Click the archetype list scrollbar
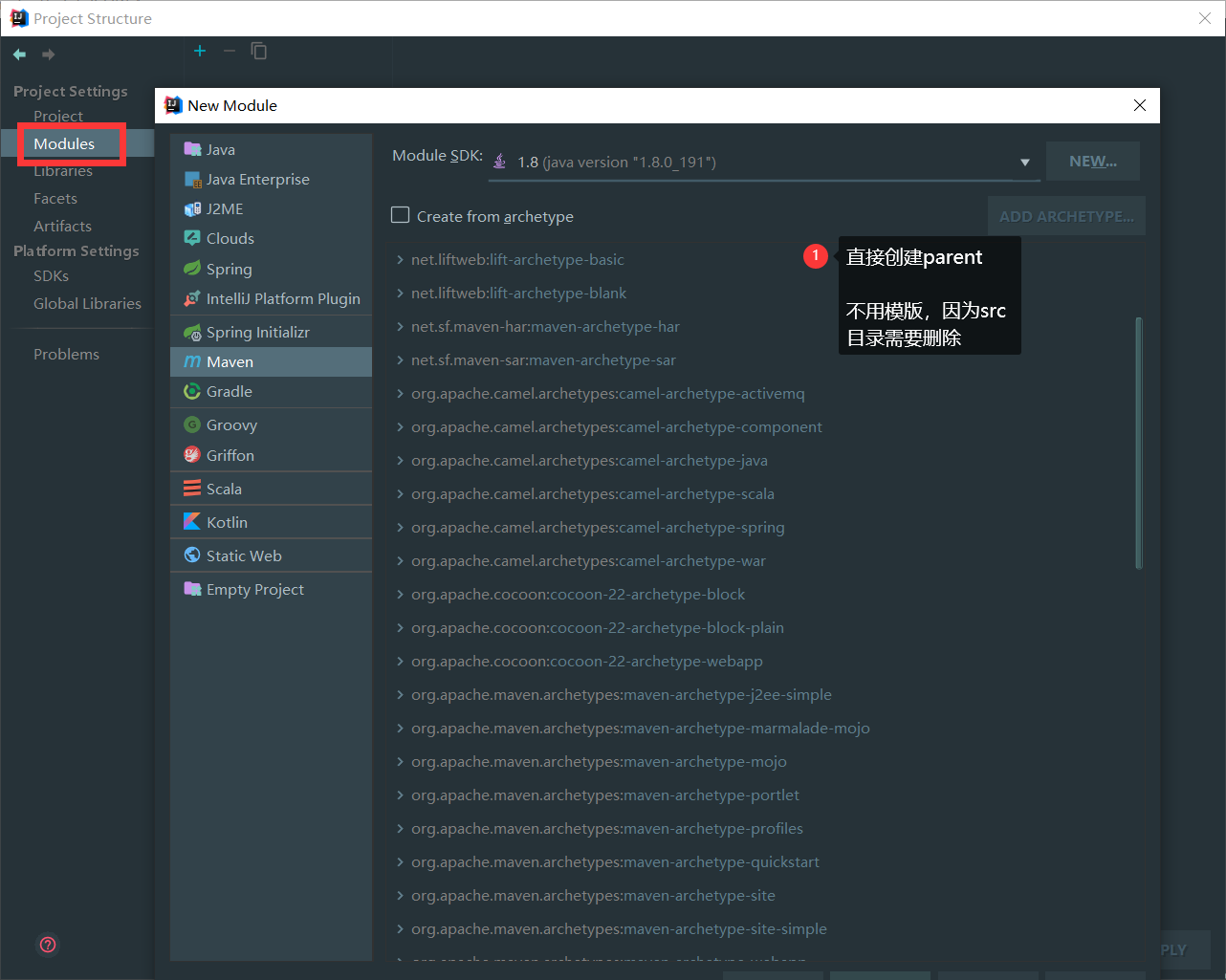This screenshot has height=980, width=1226. coord(1139,443)
